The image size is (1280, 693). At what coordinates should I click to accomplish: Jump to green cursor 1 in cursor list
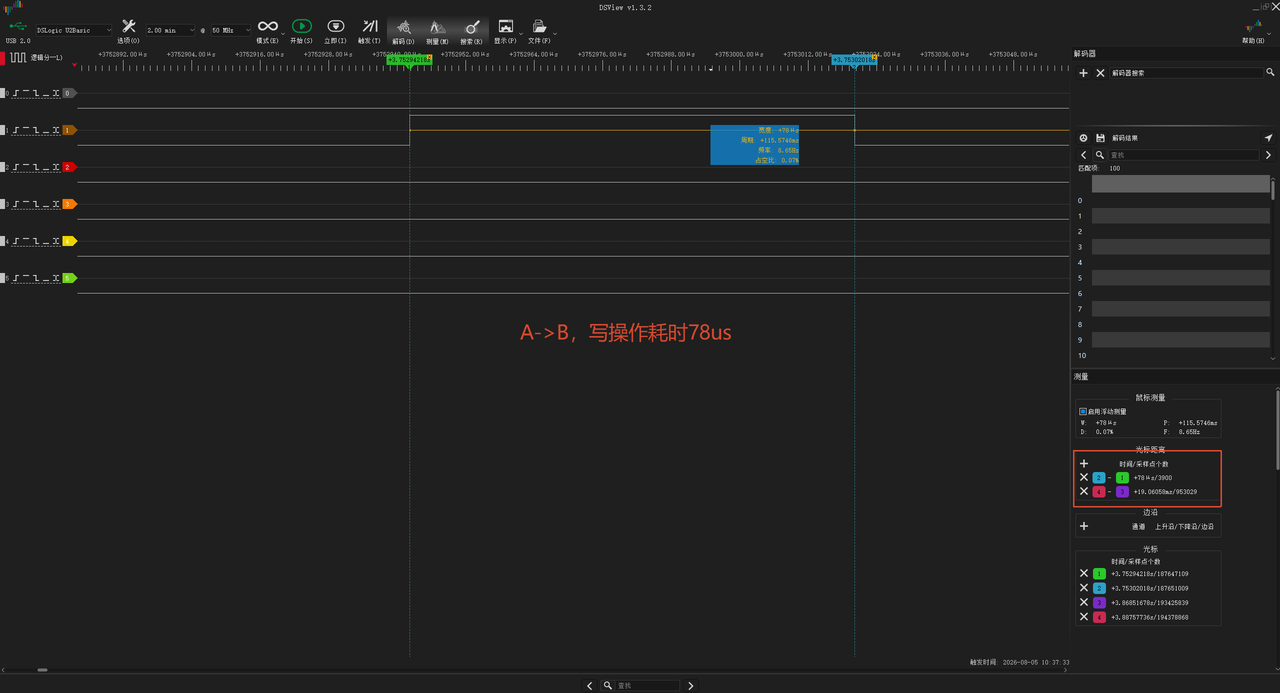(1099, 574)
